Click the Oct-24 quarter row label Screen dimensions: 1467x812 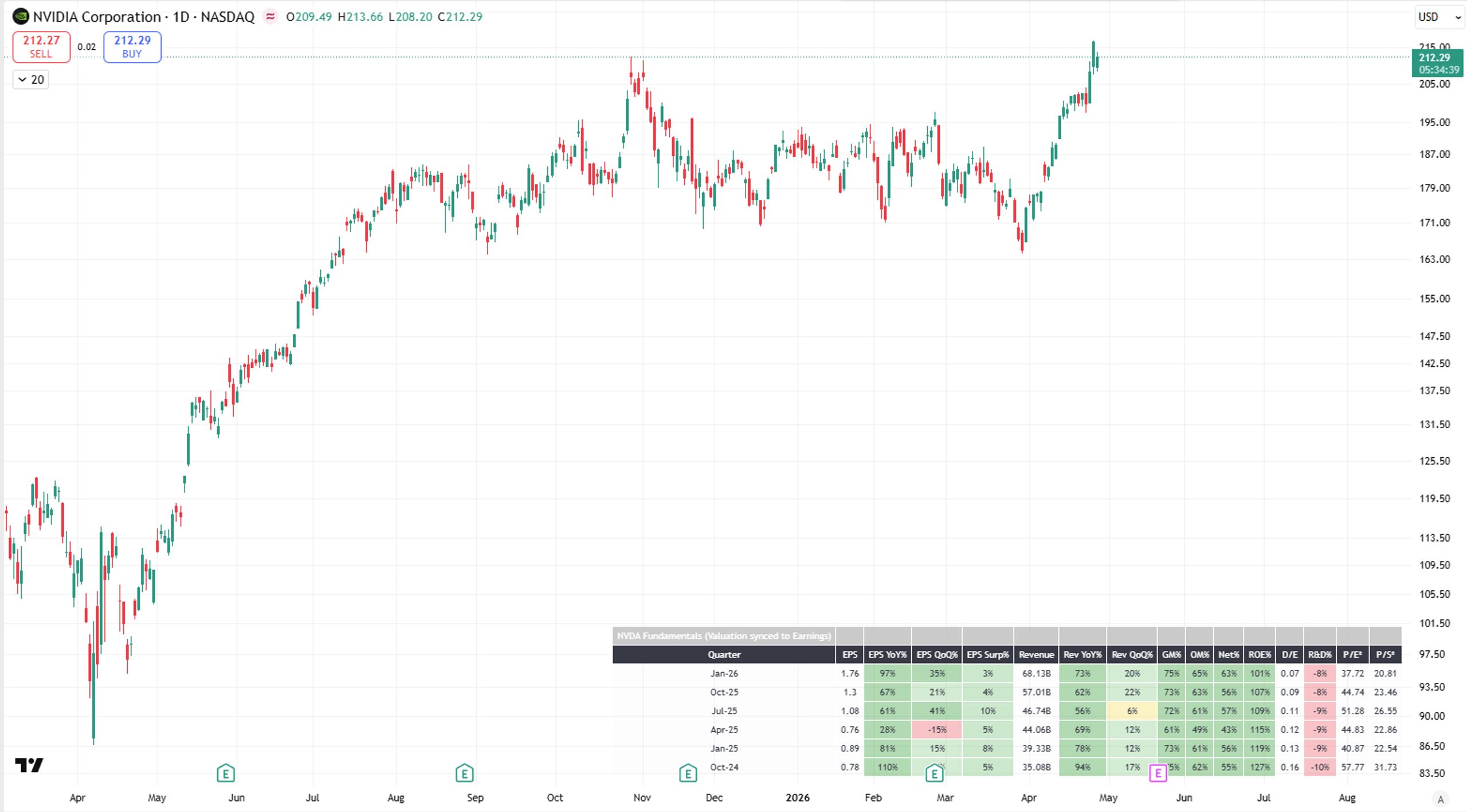click(x=724, y=767)
